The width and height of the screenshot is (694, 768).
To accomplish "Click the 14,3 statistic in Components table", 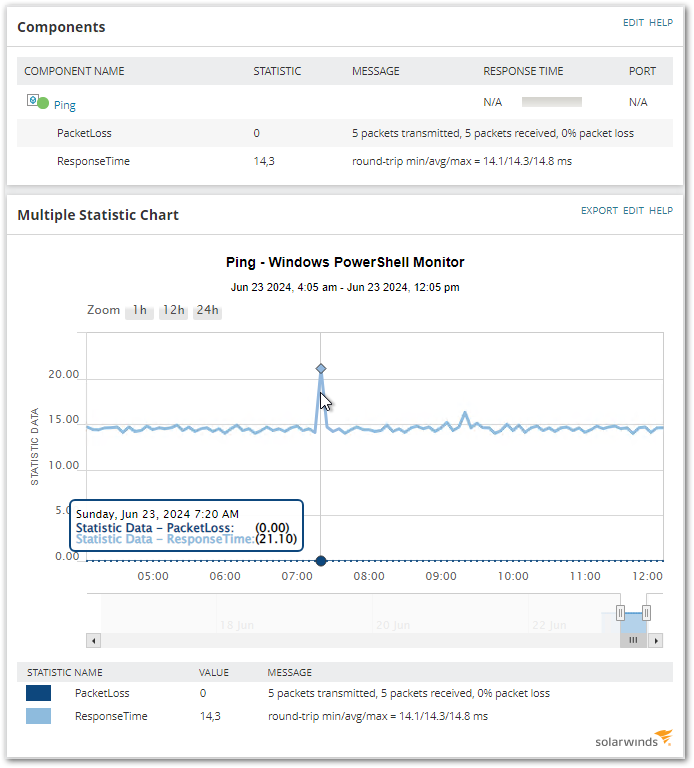I will (x=264, y=161).
